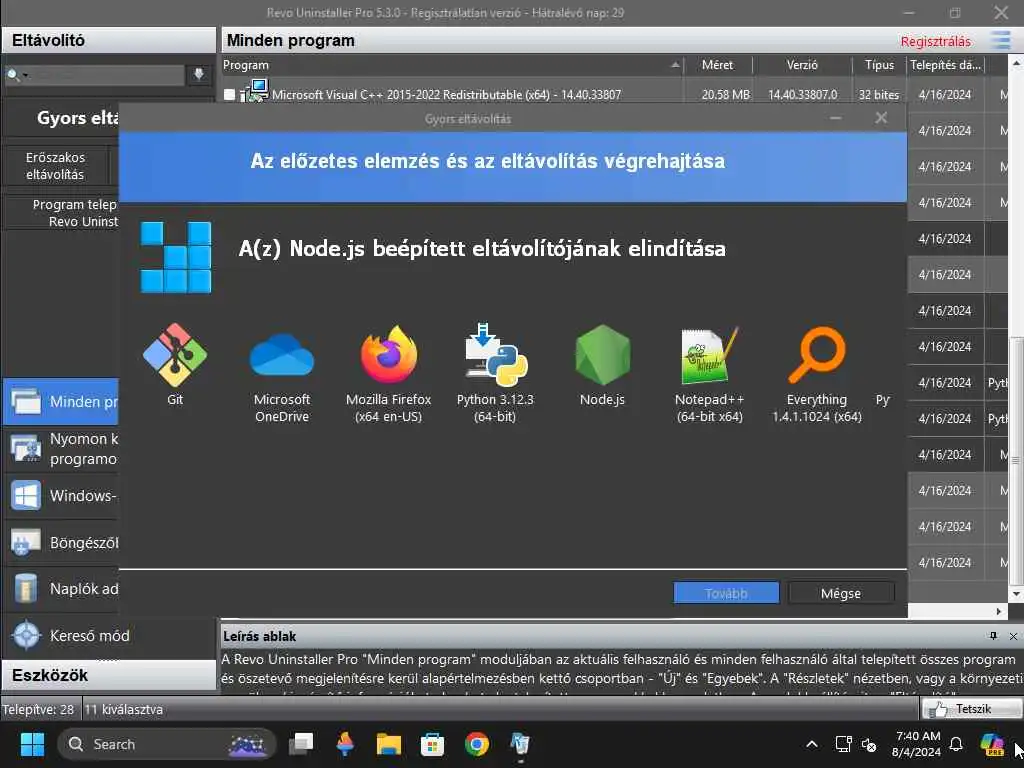
Task: Open Task View on the taskbar
Action: (x=301, y=744)
